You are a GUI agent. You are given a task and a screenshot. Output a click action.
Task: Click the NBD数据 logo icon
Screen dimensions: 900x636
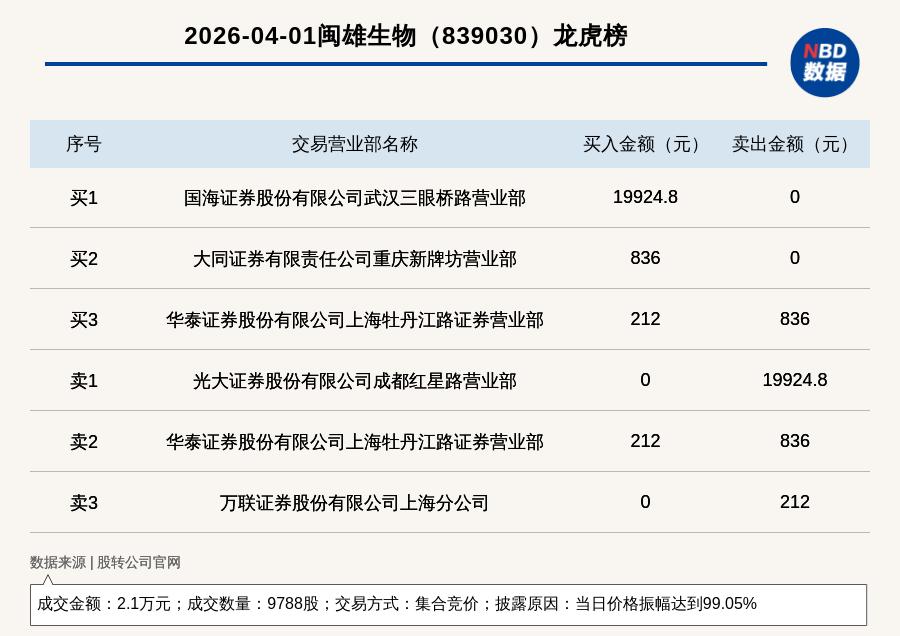[824, 63]
